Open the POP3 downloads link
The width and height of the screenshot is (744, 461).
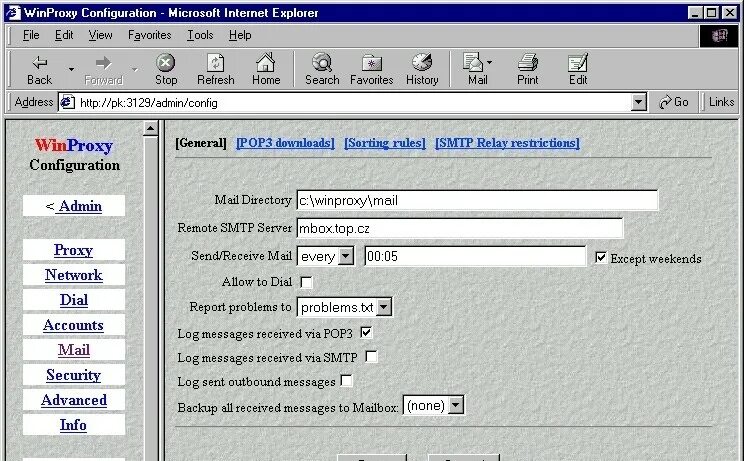285,143
